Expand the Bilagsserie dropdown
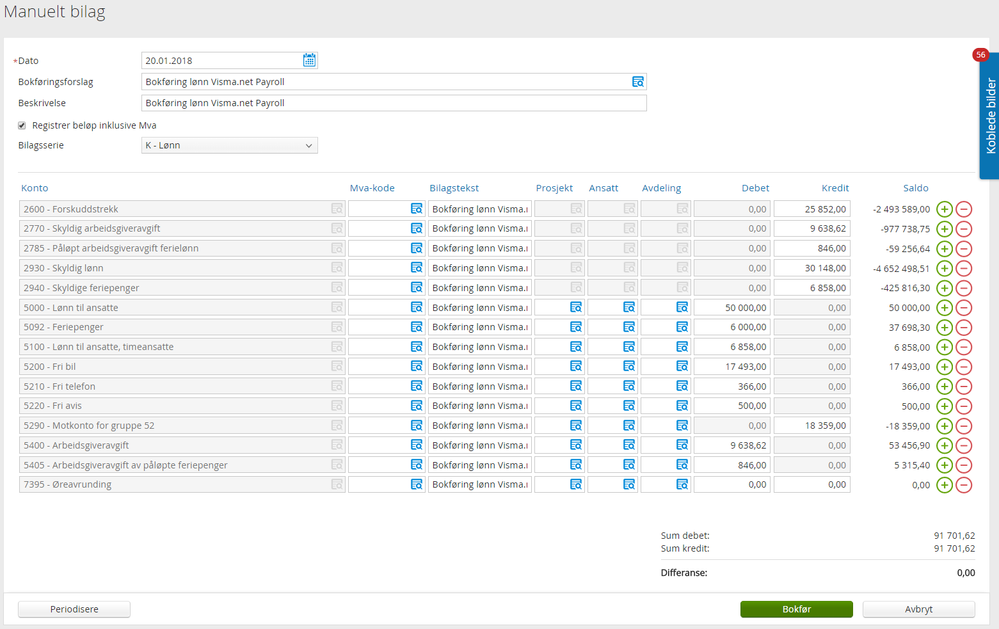The image size is (999, 629). coord(230,146)
